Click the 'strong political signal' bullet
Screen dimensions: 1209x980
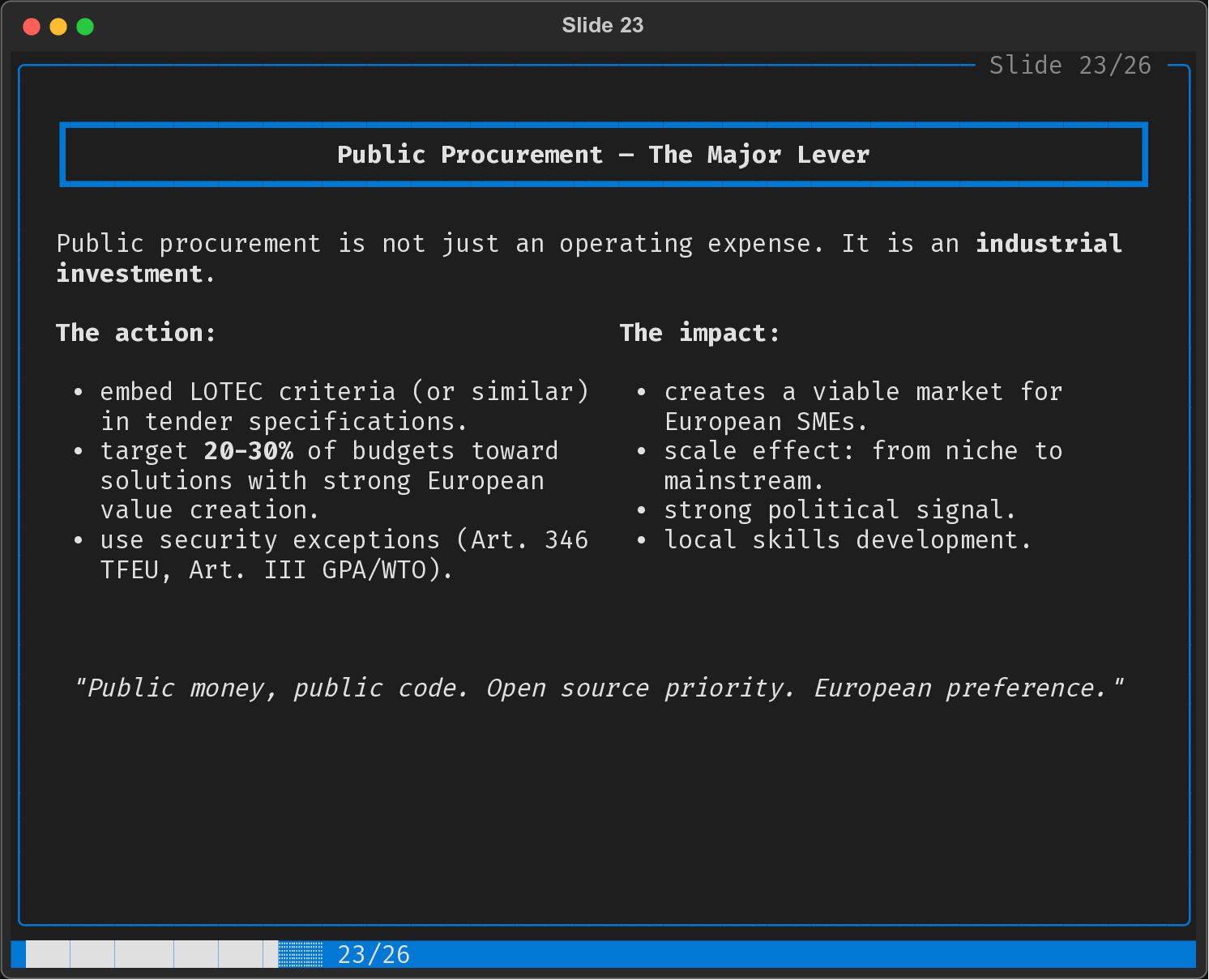tap(839, 510)
